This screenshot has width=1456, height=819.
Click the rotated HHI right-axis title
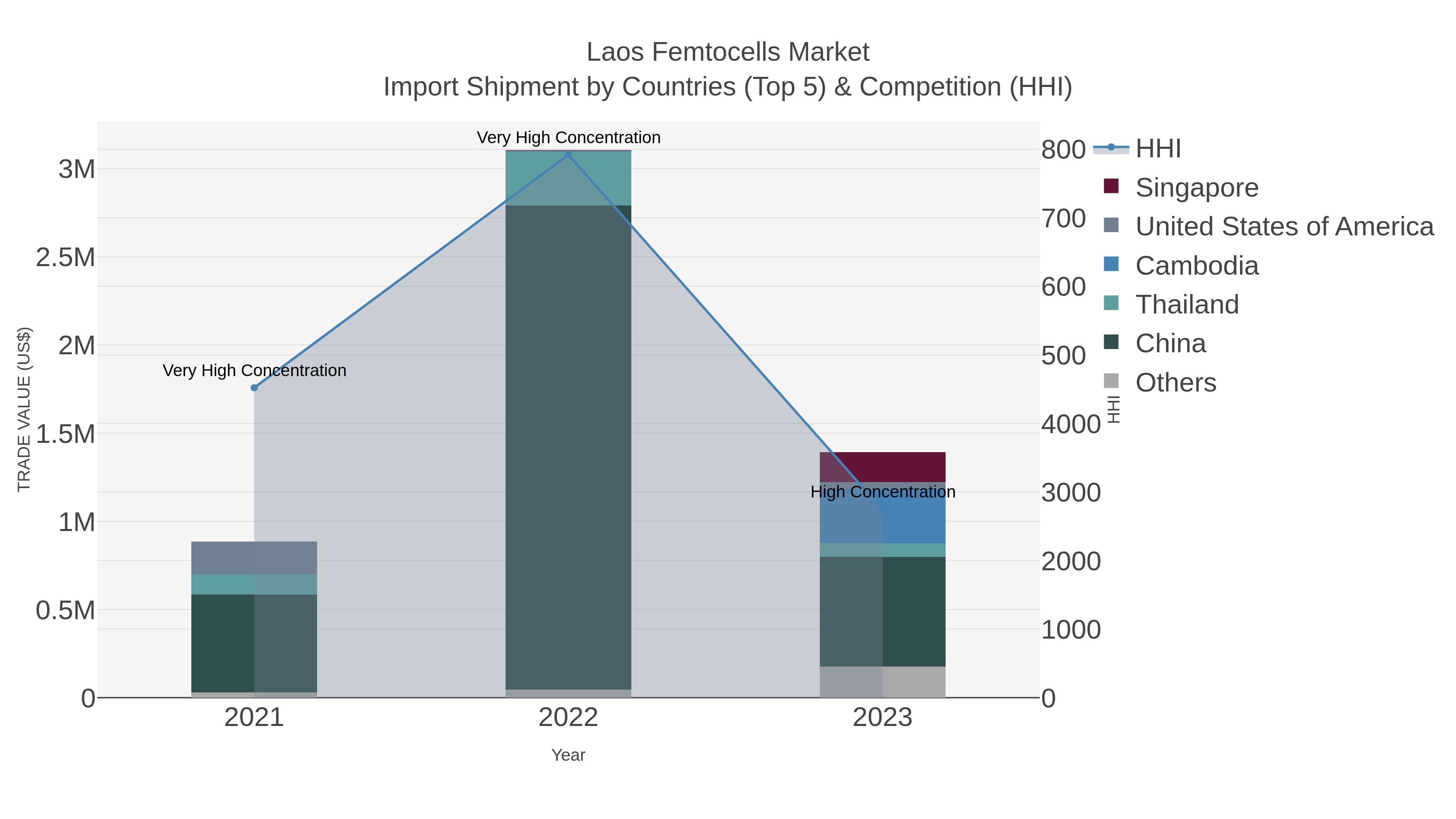click(1113, 409)
